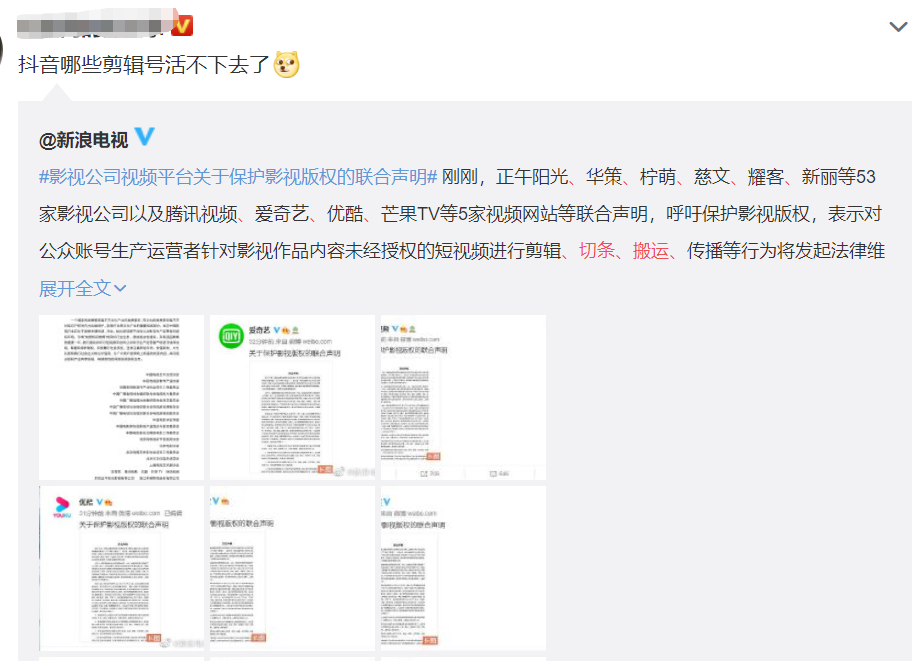The height and width of the screenshot is (661, 924).
Task: Open the 爱奇艺 statement thumbnail
Action: [292, 398]
